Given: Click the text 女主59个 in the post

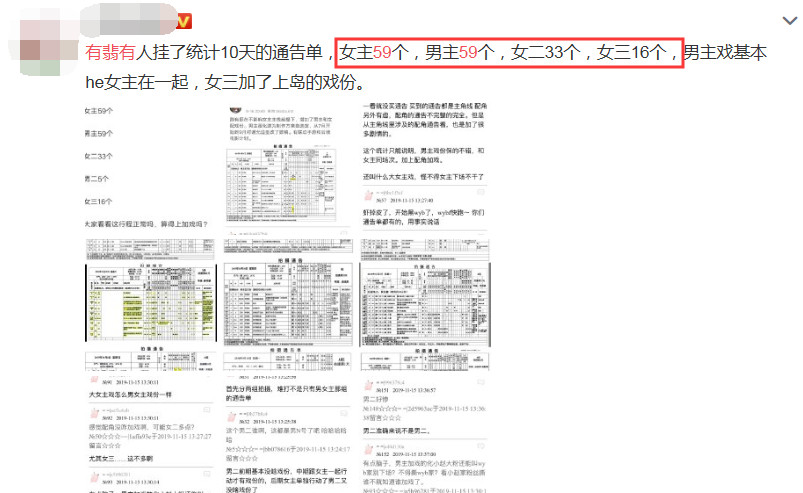Looking at the screenshot, I should (374, 52).
